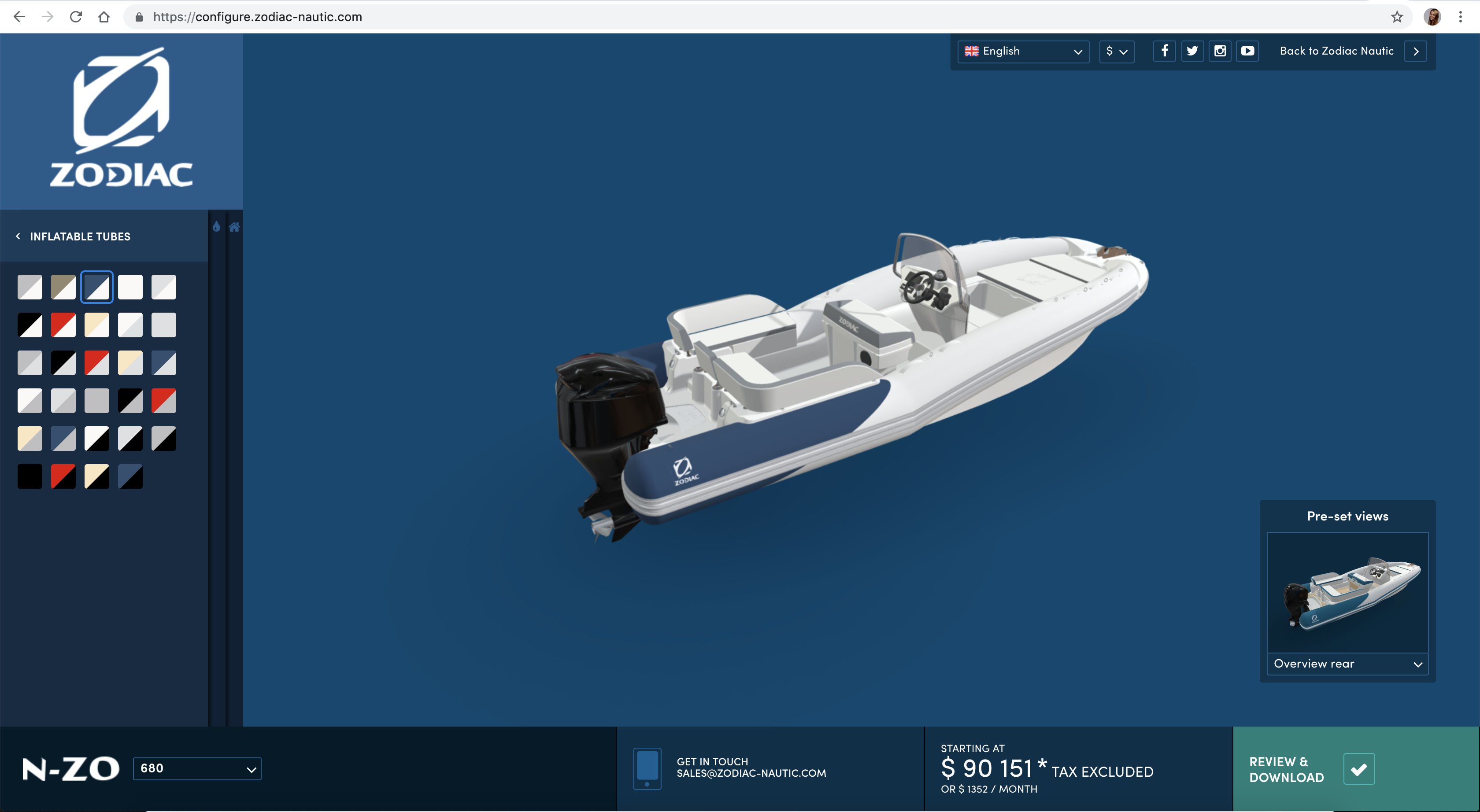Select the solid black tube color swatch
Image resolution: width=1480 pixels, height=812 pixels.
tap(30, 476)
